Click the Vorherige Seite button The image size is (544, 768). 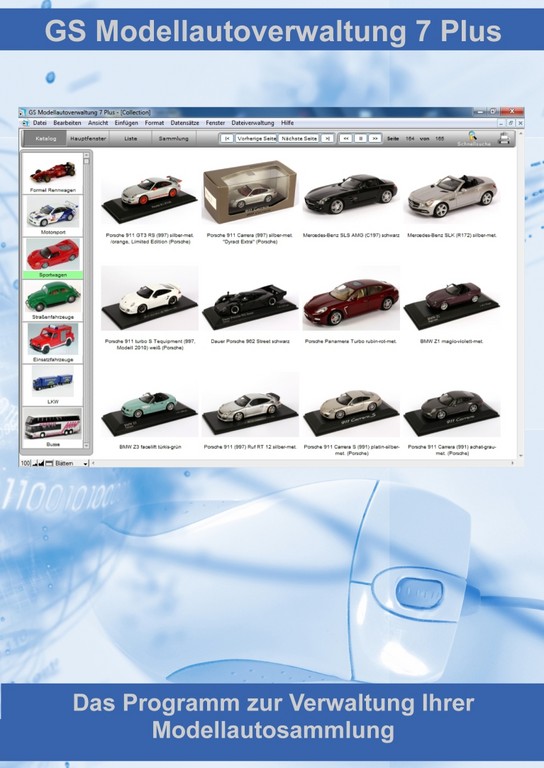coord(256,139)
